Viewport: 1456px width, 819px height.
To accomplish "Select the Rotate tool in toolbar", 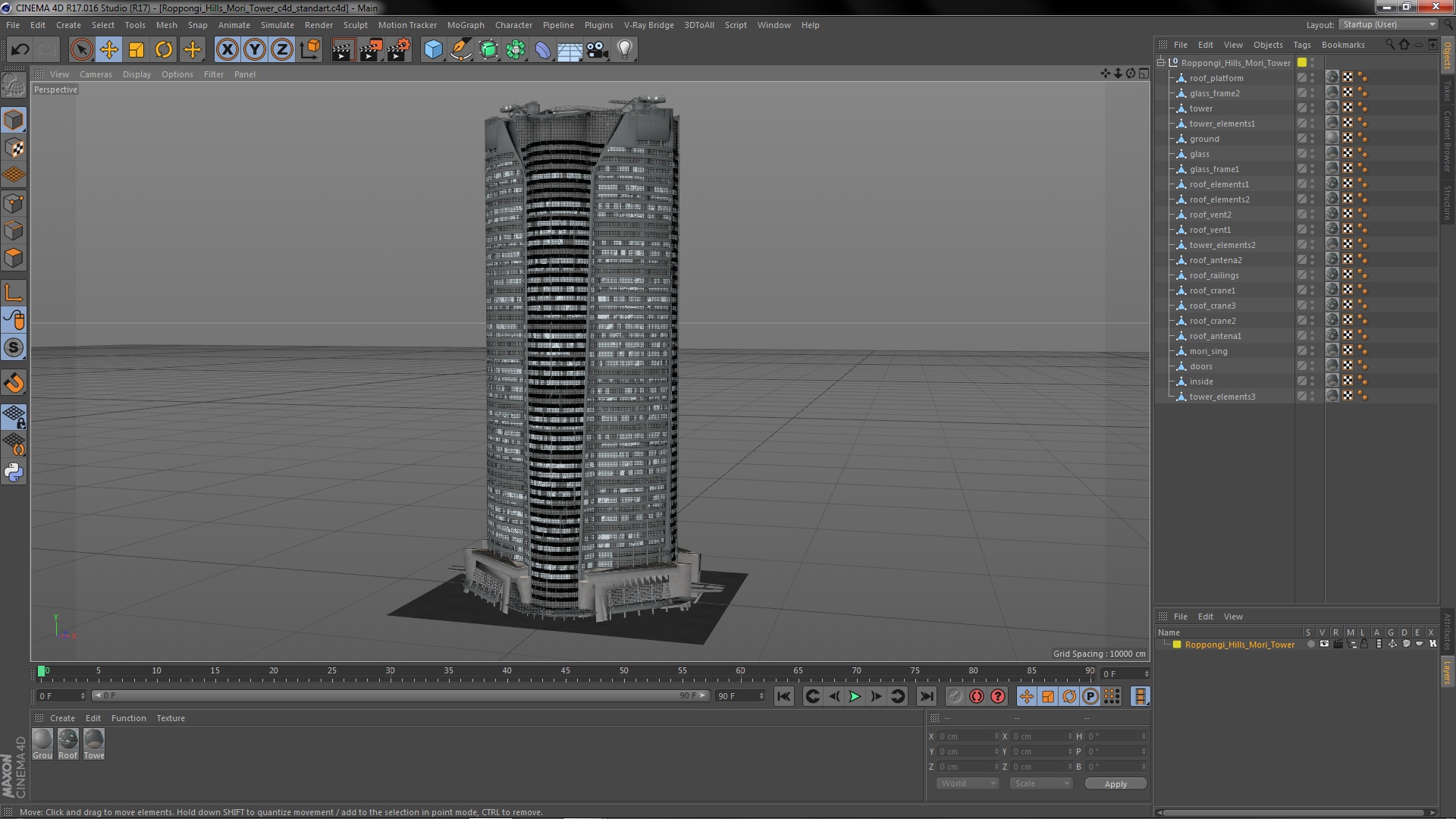I will 164,50.
